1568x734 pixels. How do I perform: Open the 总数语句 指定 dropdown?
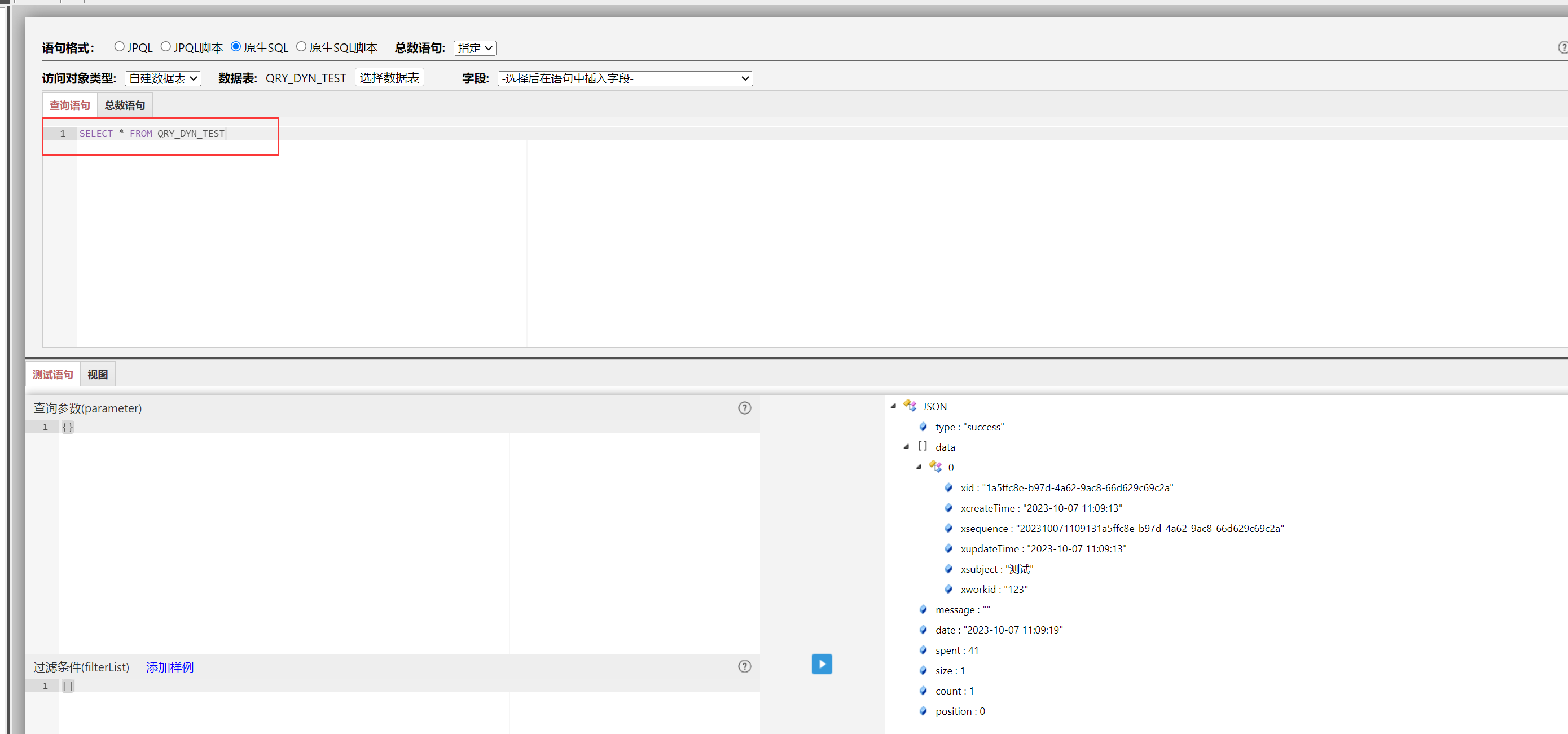point(474,48)
